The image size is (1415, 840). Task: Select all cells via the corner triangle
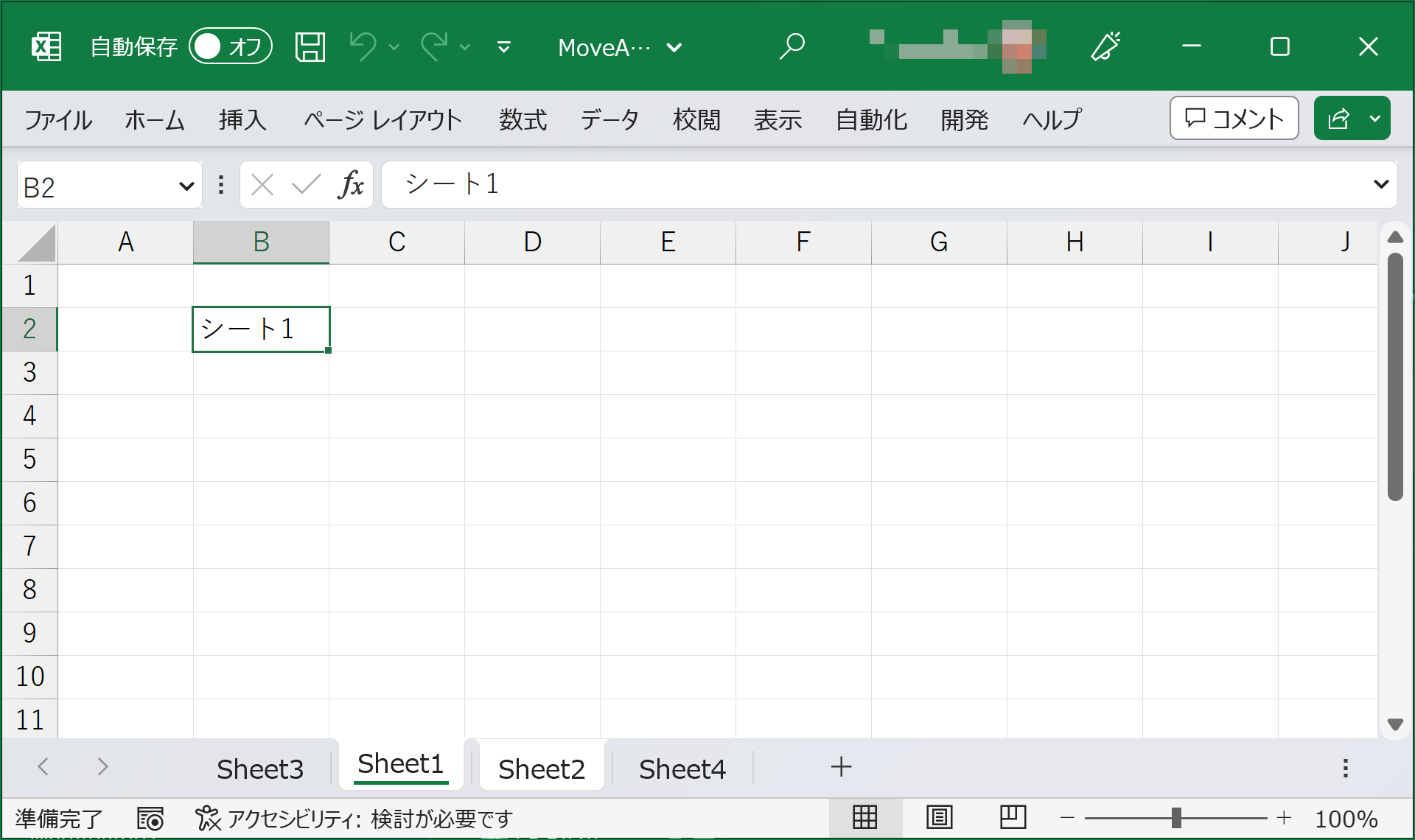point(36,242)
